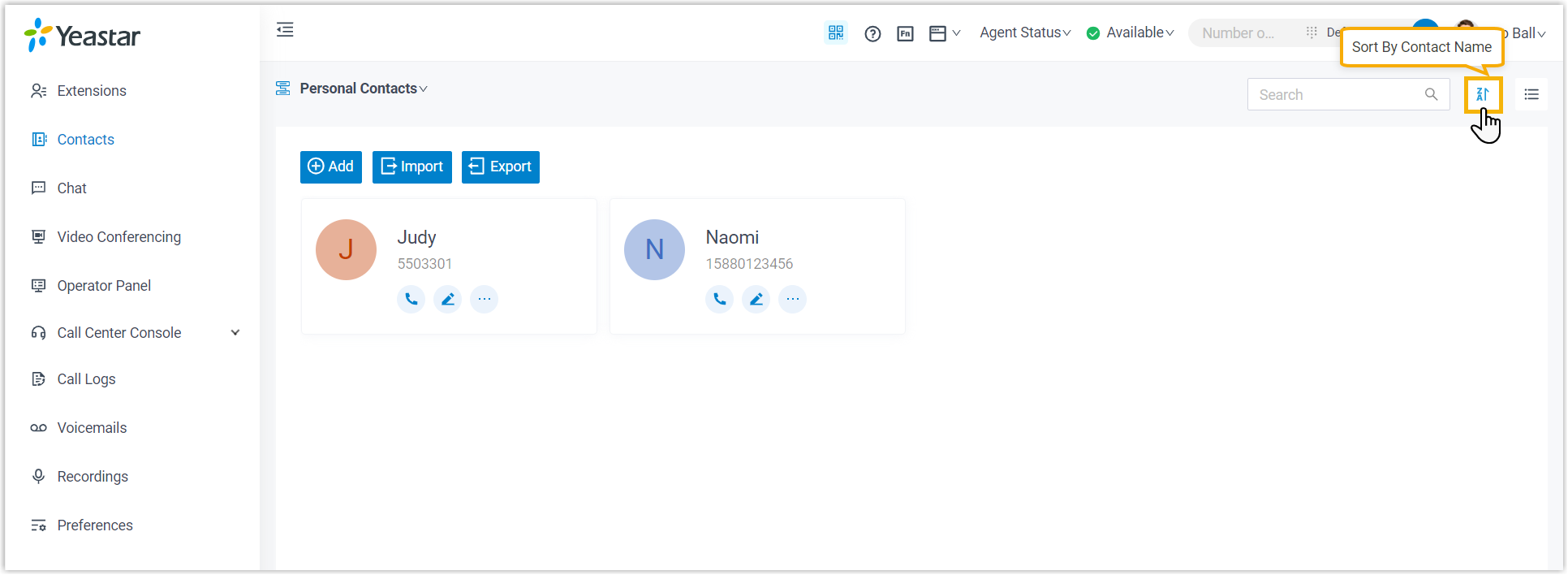The height and width of the screenshot is (575, 1568).
Task: Click the help question mark icon
Action: (872, 33)
